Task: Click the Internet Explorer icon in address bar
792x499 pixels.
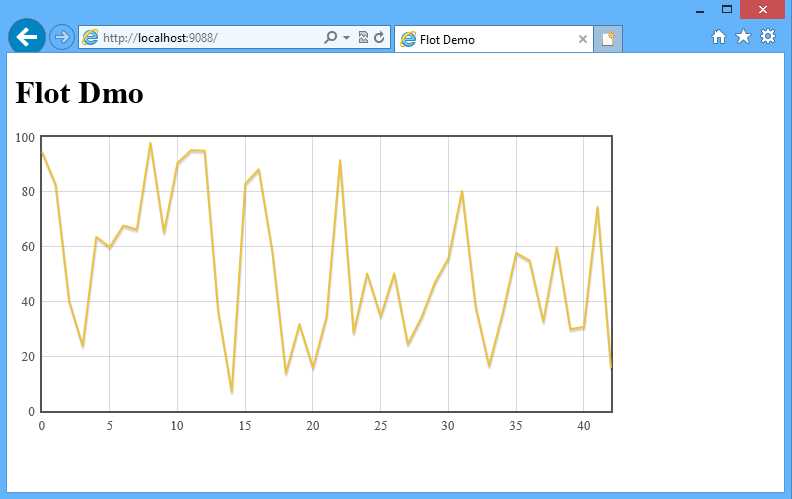Action: coord(90,37)
